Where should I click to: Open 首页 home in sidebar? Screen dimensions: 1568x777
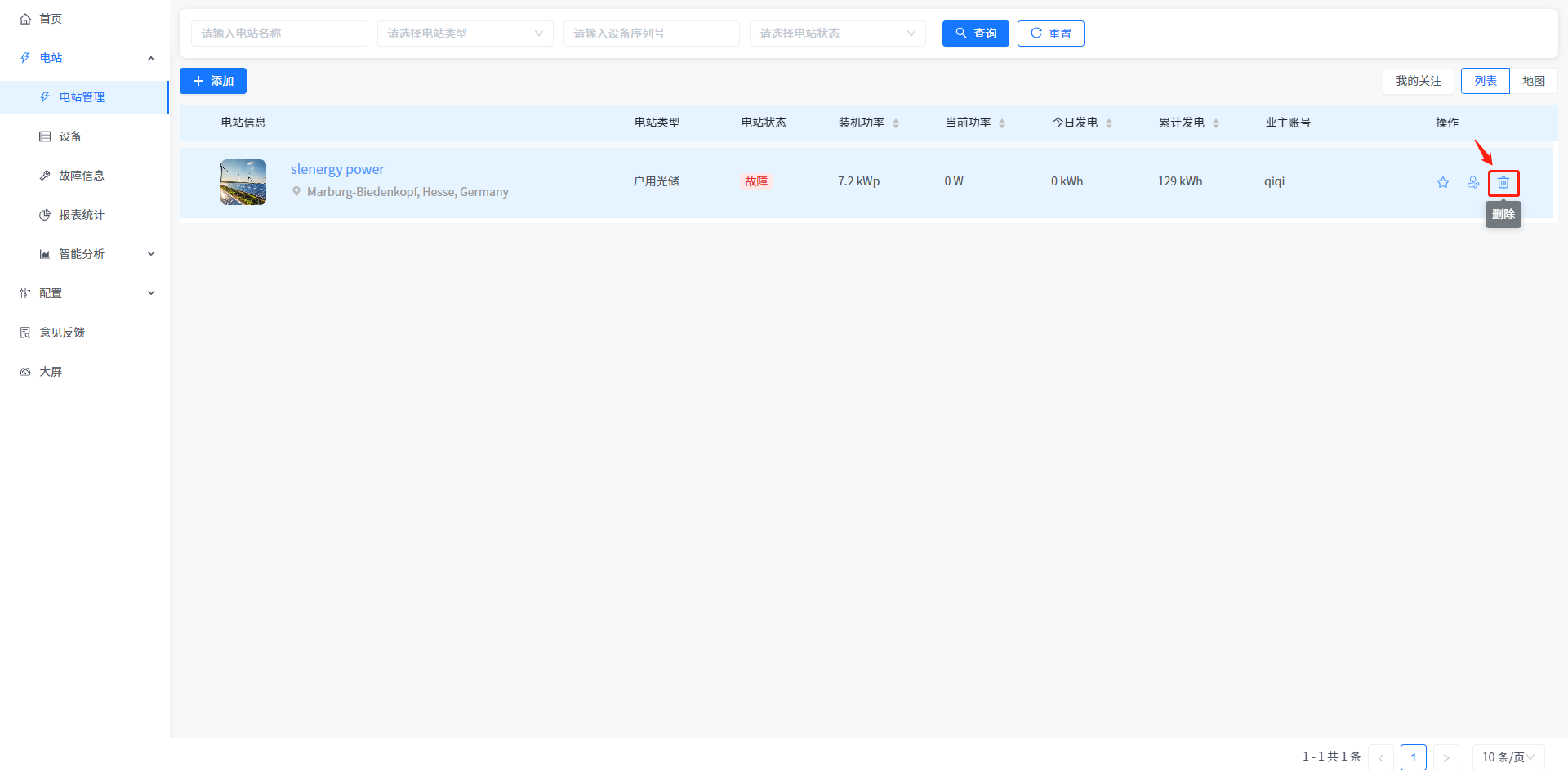[x=51, y=19]
